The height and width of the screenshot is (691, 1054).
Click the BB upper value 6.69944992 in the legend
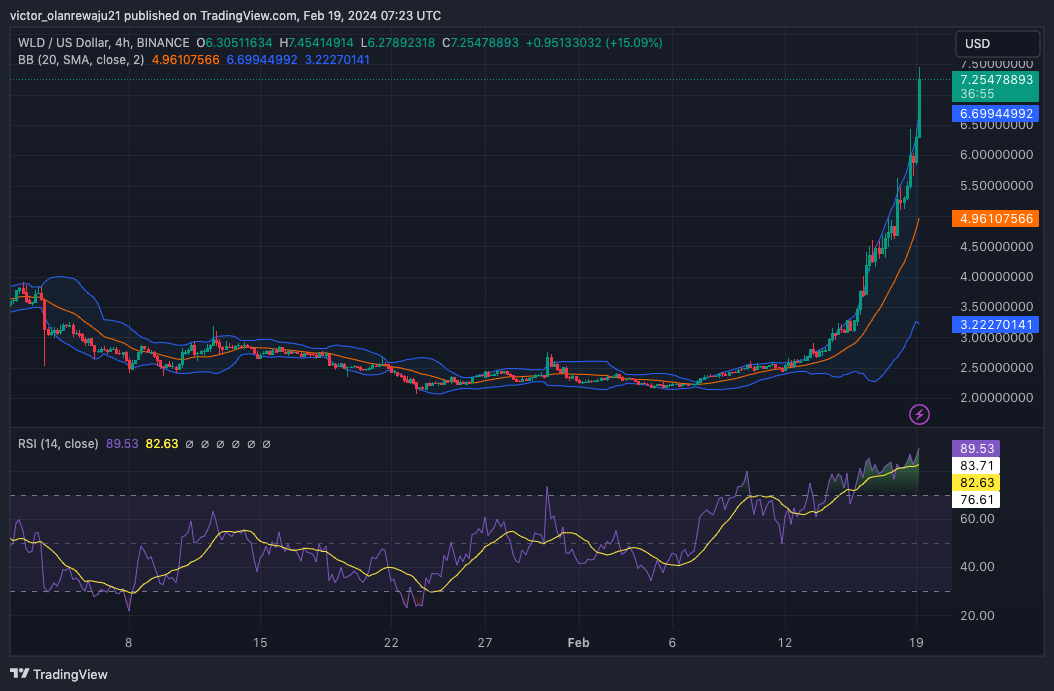pyautogui.click(x=262, y=60)
